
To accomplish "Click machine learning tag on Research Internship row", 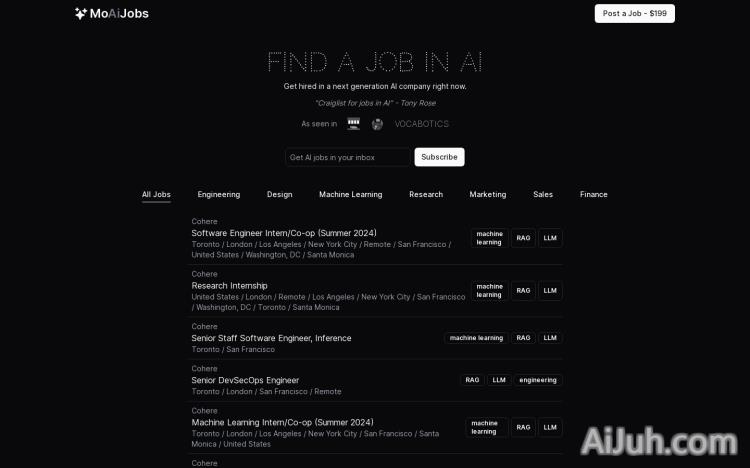I will click(x=489, y=290).
